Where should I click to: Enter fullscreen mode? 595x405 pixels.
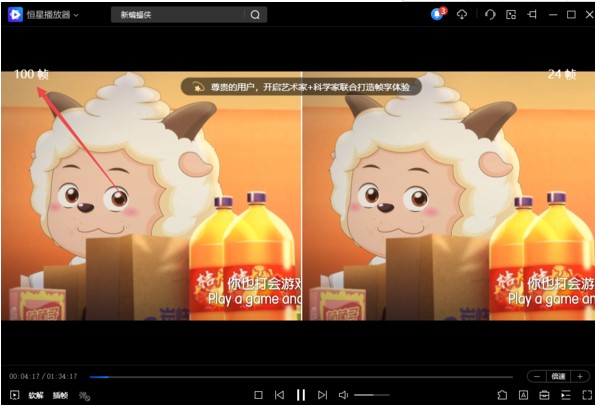(x=587, y=395)
